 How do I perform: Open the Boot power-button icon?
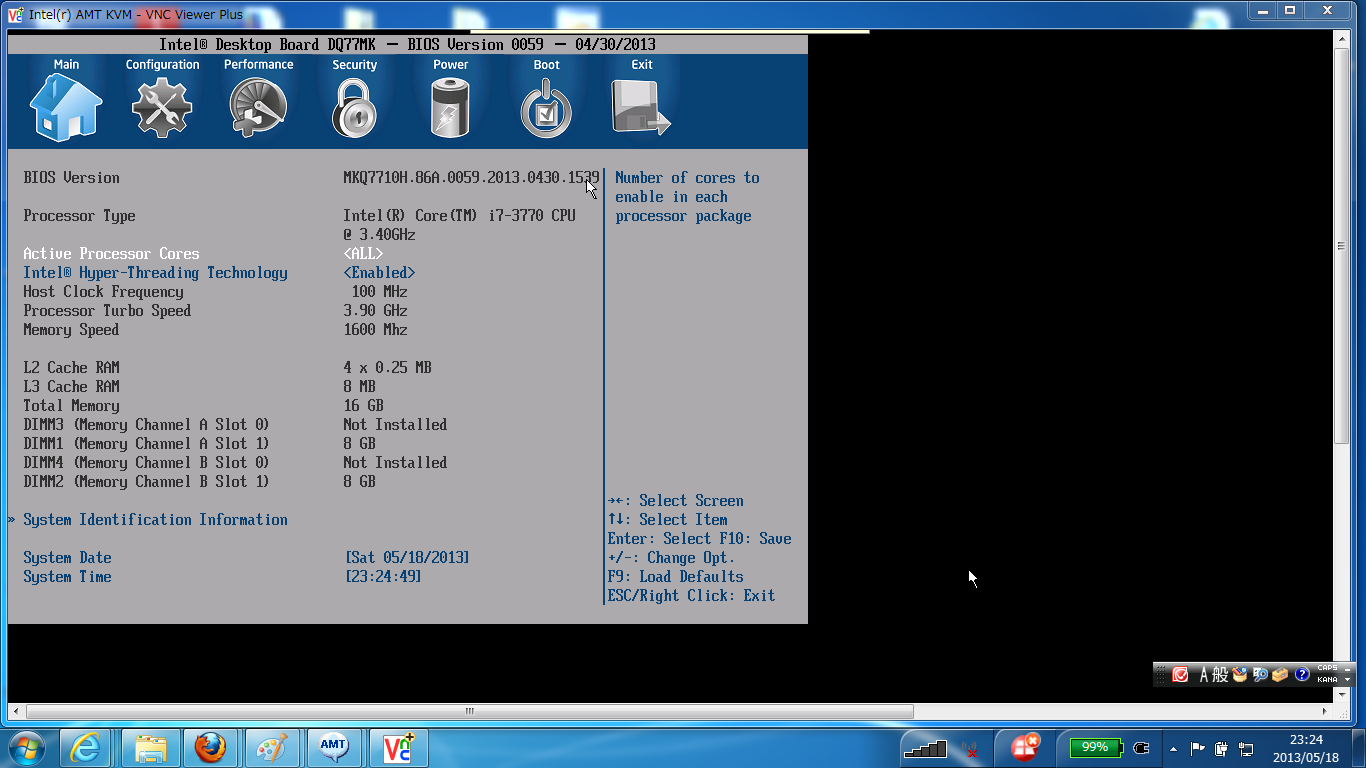(546, 108)
